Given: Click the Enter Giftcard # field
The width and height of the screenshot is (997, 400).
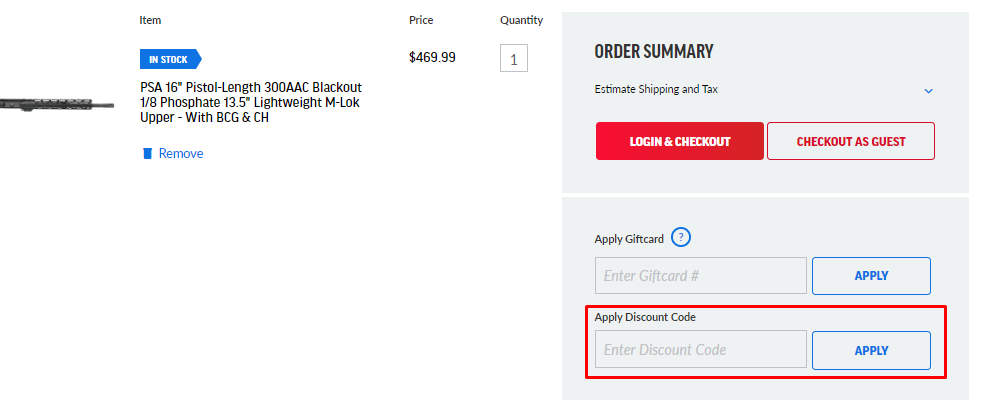Looking at the screenshot, I should tap(700, 275).
